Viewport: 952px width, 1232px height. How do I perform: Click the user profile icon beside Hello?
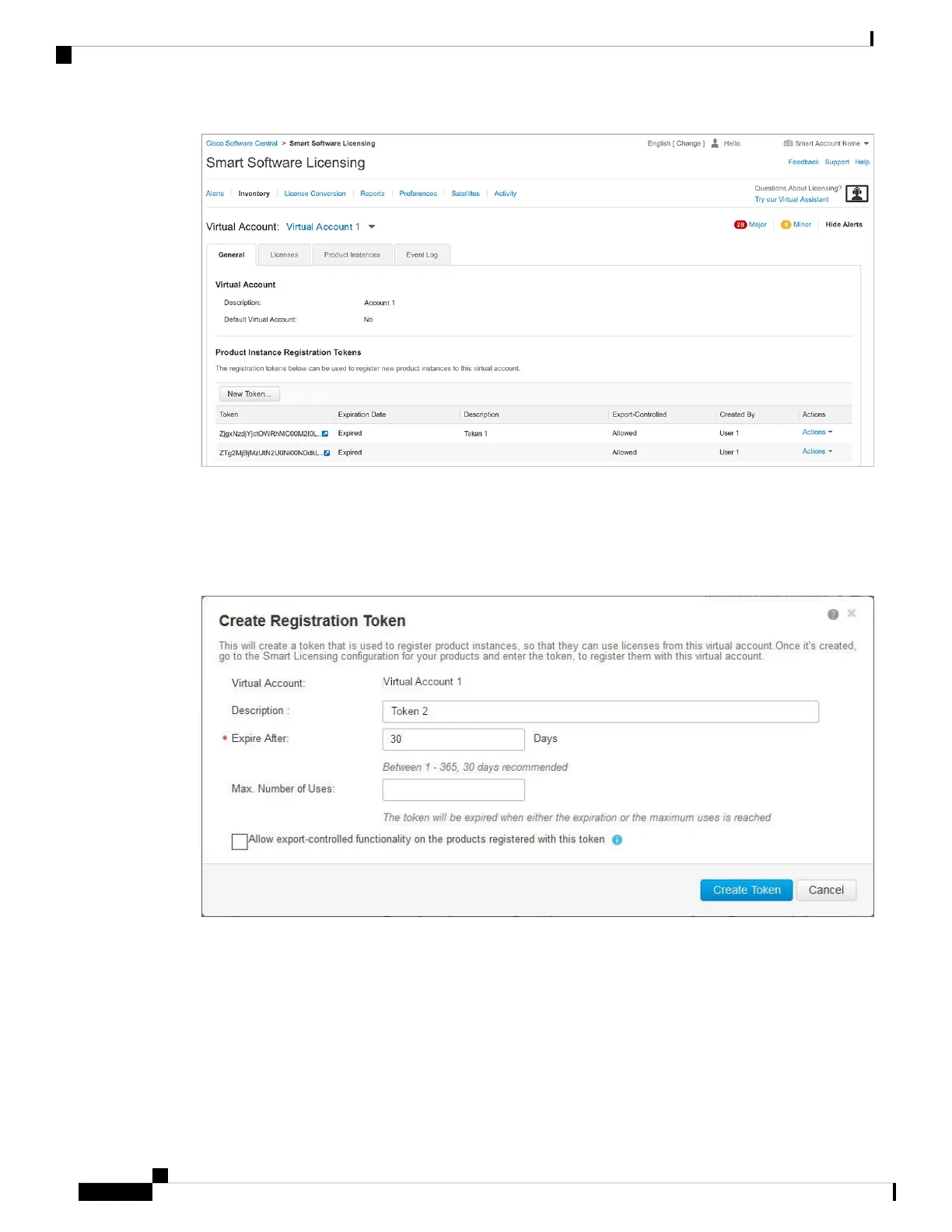[x=715, y=143]
